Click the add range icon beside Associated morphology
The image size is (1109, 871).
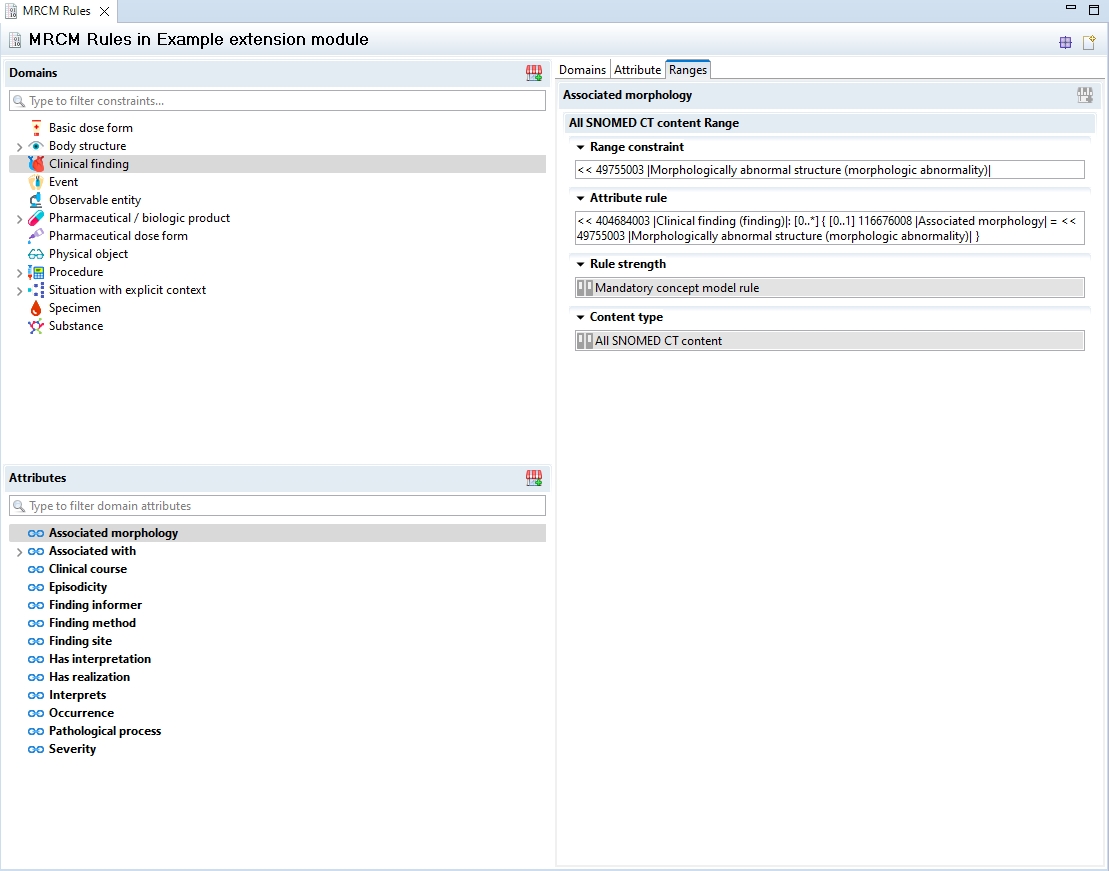click(1084, 95)
